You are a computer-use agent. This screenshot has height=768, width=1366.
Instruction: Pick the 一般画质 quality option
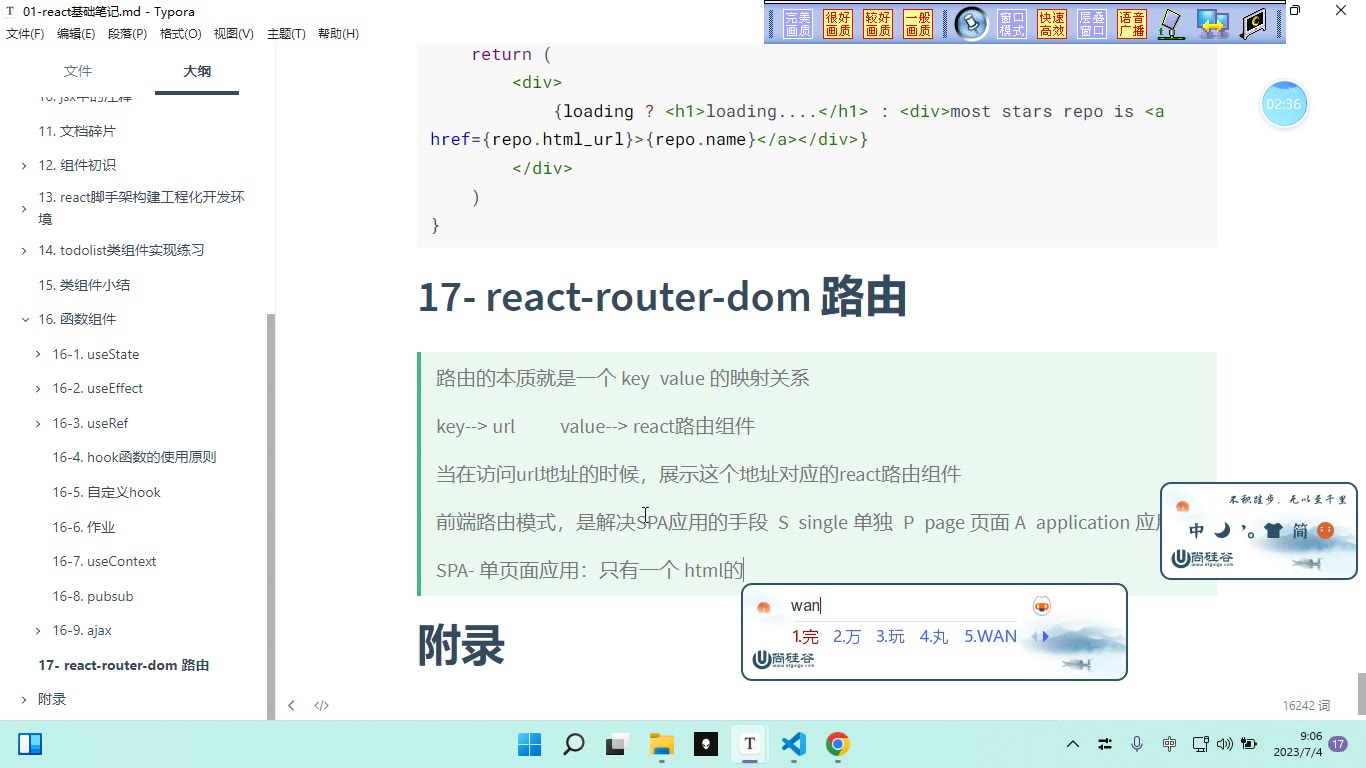pyautogui.click(x=918, y=24)
